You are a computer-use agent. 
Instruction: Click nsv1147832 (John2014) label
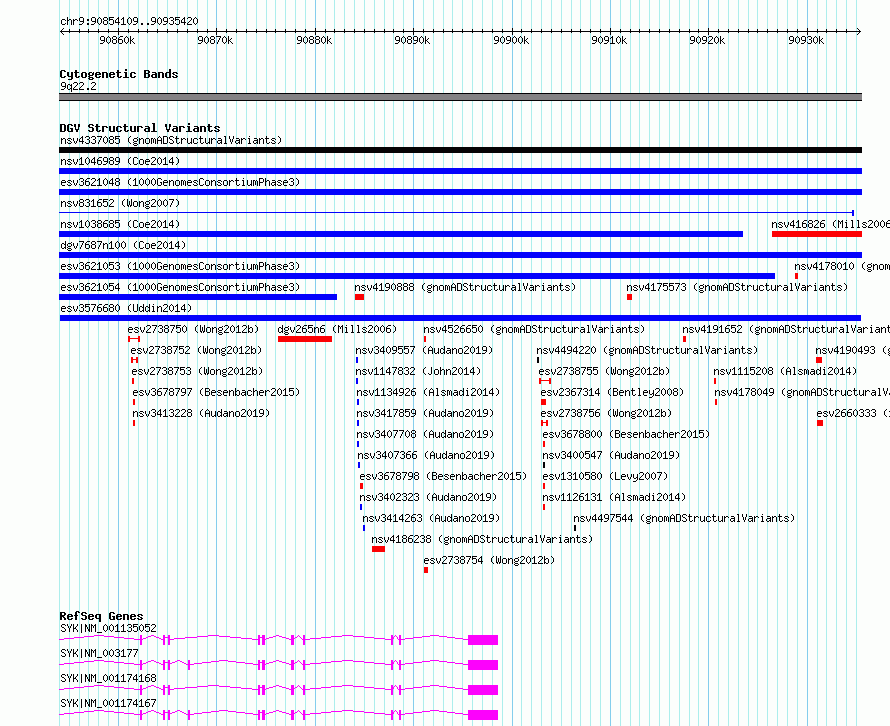pyautogui.click(x=418, y=371)
